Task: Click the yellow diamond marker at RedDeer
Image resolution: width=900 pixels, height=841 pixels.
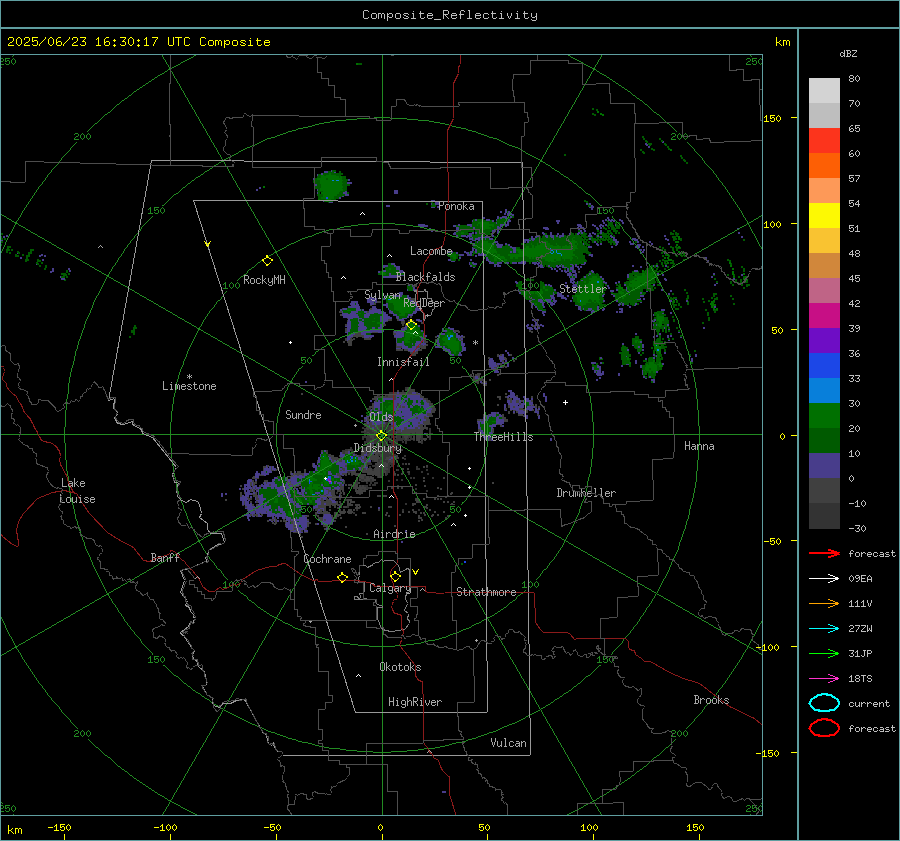Action: (x=412, y=325)
